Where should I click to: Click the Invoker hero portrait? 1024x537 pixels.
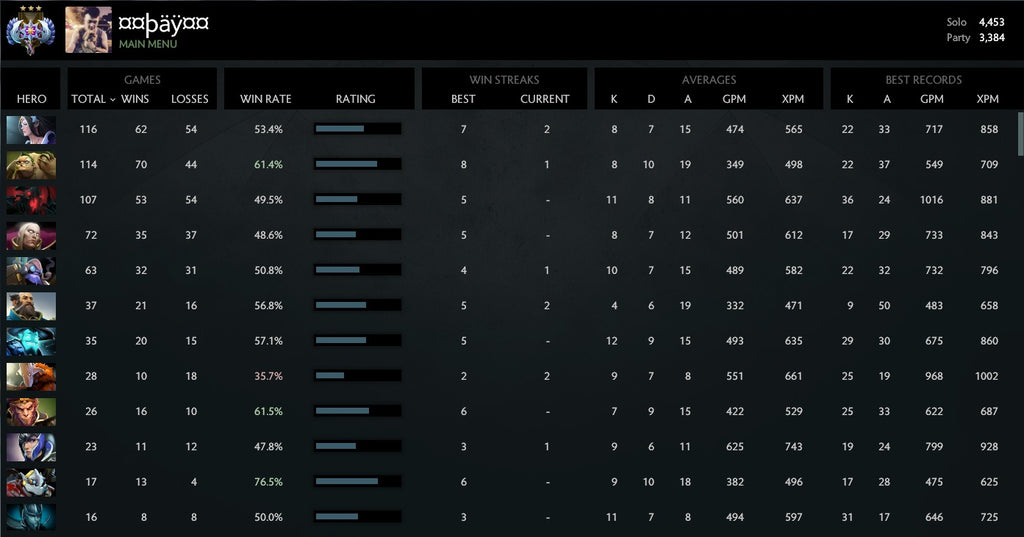coord(31,235)
